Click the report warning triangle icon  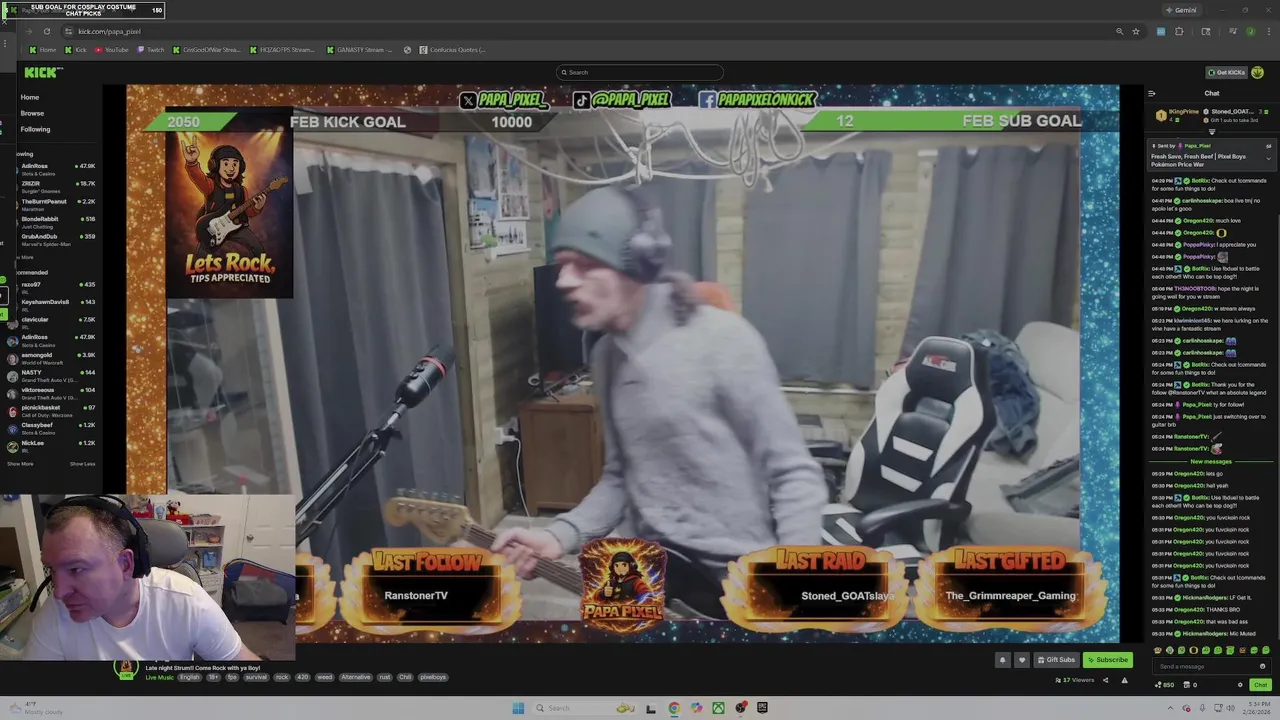pos(1124,680)
